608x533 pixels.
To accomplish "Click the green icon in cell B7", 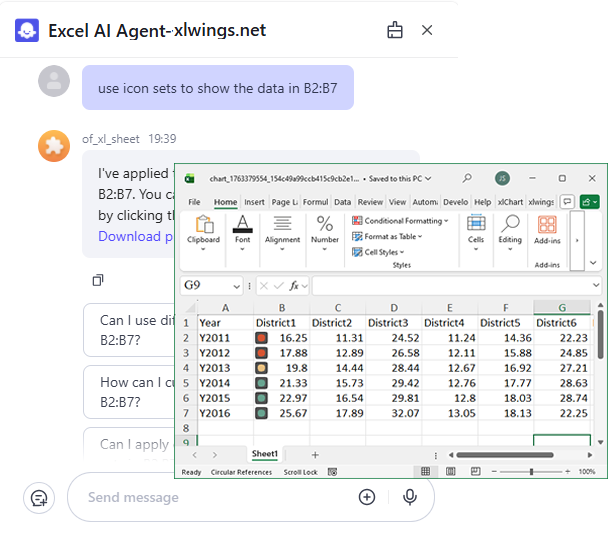I will [x=261, y=413].
